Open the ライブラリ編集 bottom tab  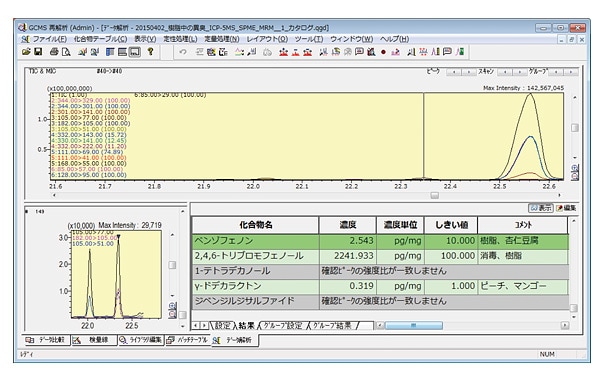141,340
